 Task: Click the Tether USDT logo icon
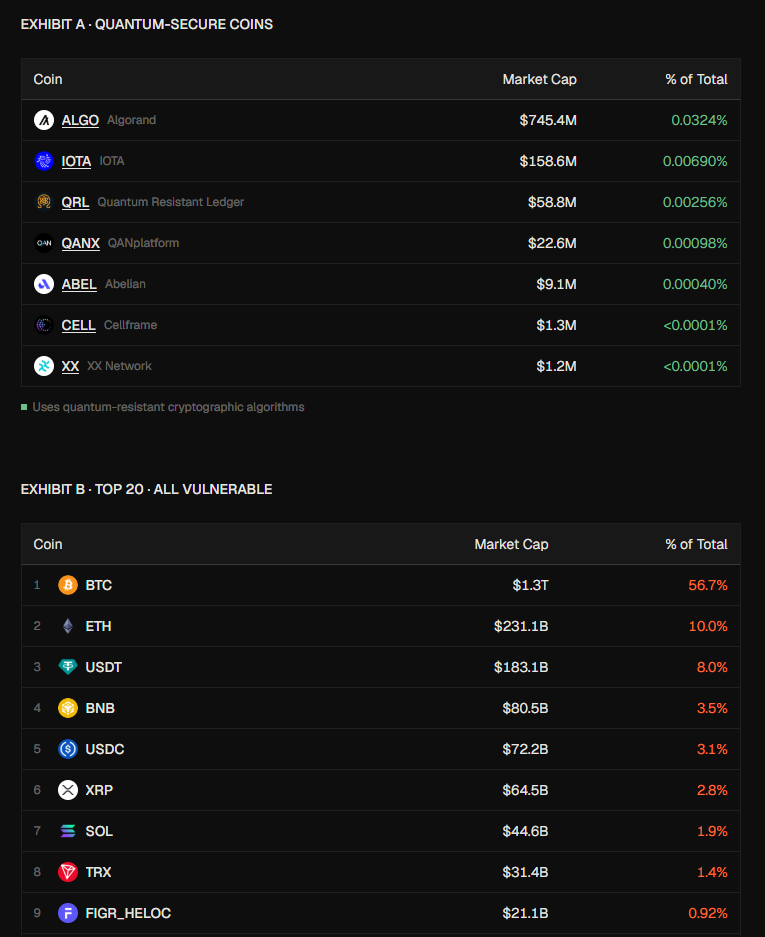click(x=68, y=667)
